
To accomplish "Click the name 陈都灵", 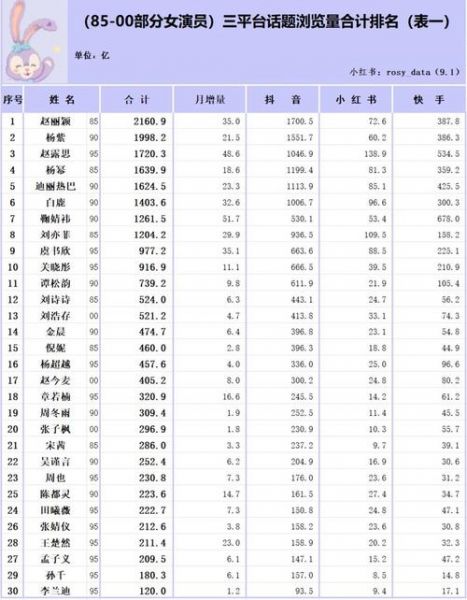I will (56, 494).
